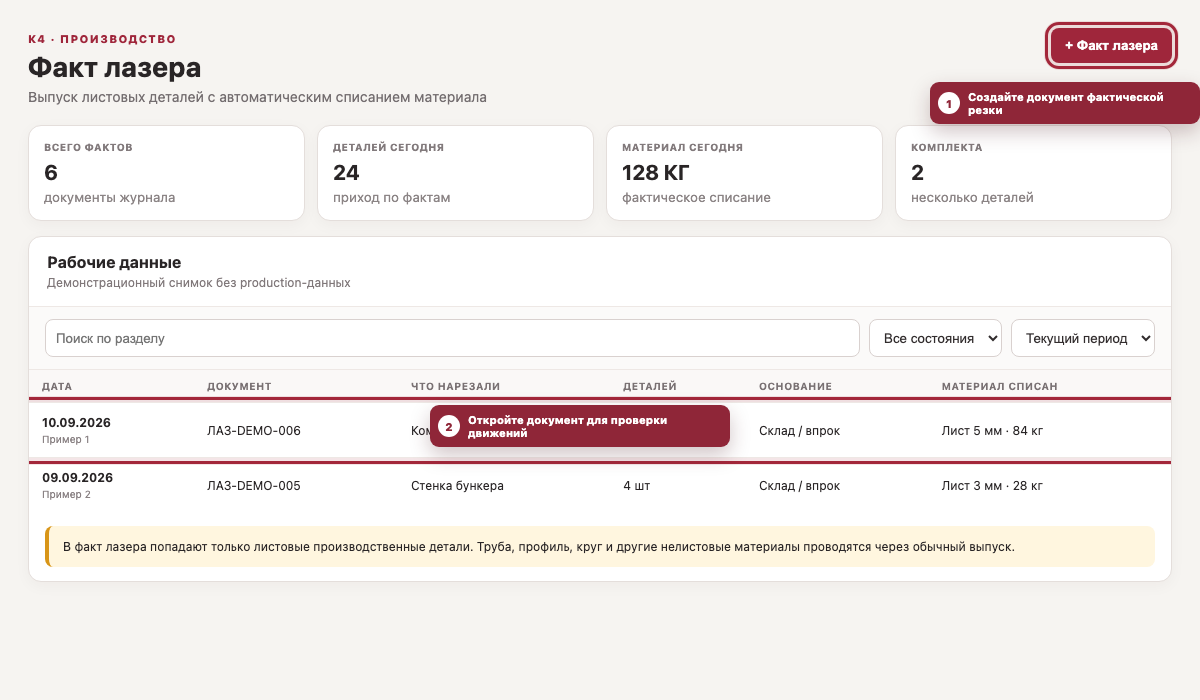Screen dimensions: 1200x700
Task: Select the Всего фактов summary card
Action: point(166,173)
